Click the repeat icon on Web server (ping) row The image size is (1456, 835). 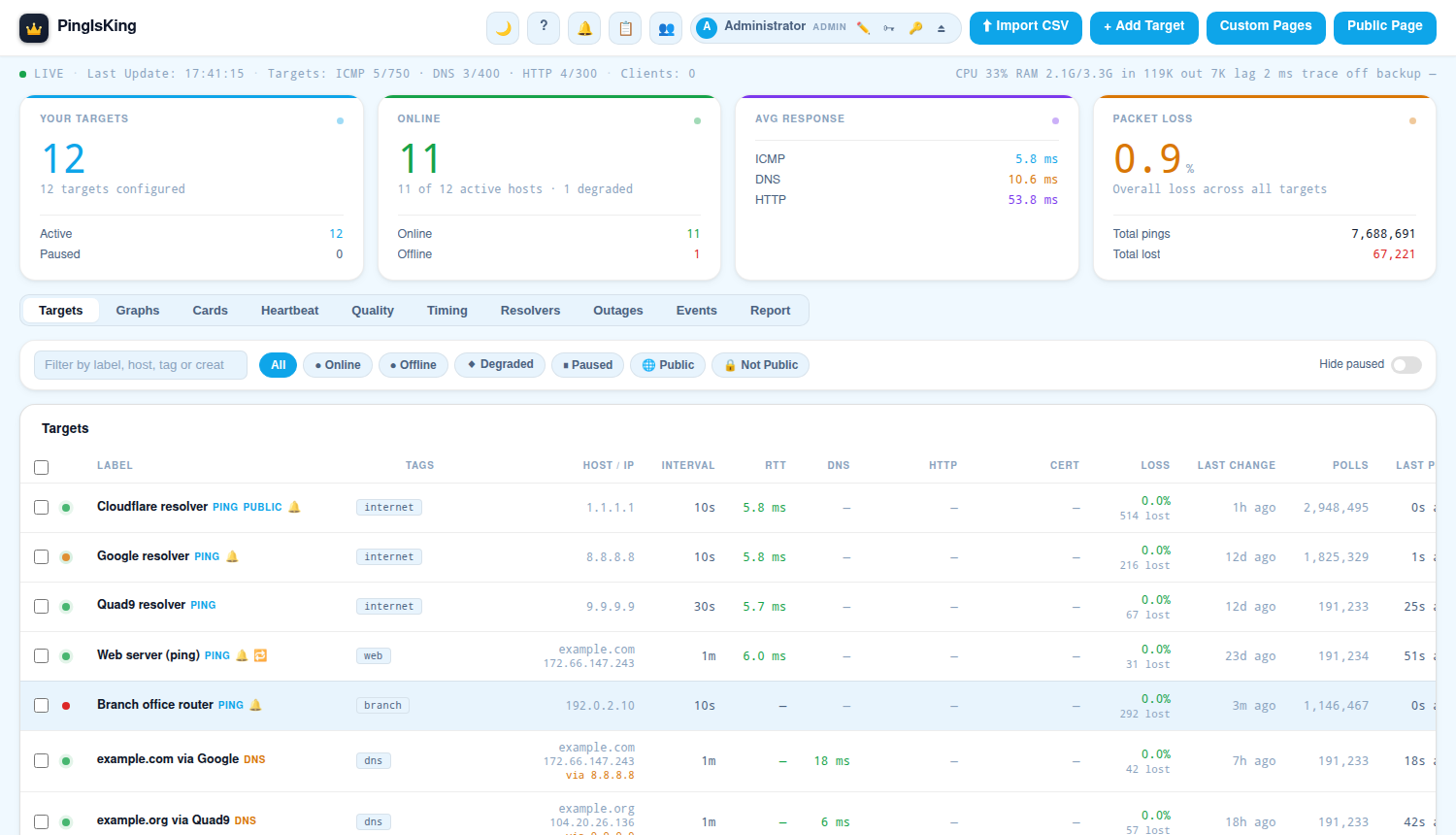(260, 655)
